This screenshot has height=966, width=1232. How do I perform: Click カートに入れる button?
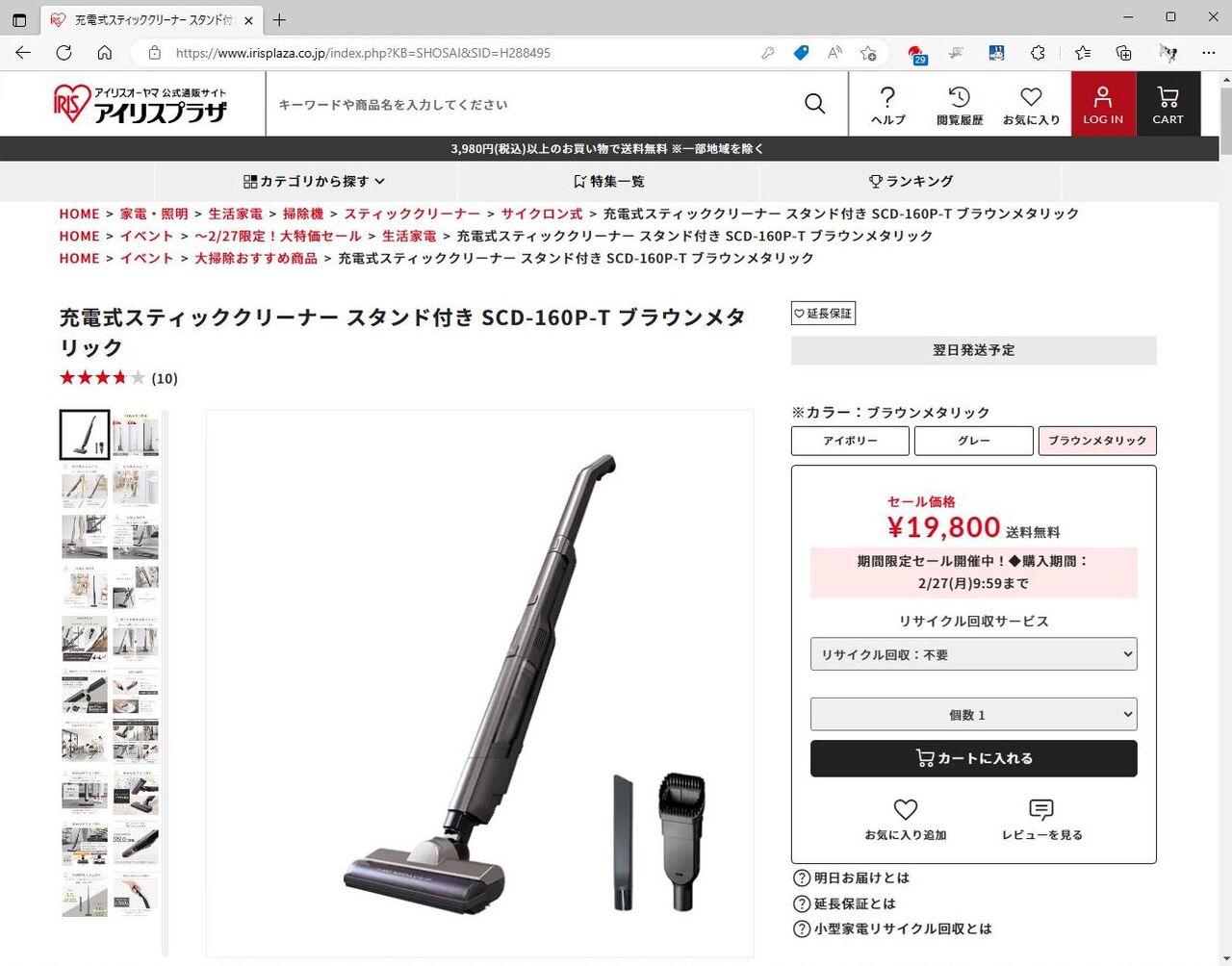[974, 758]
